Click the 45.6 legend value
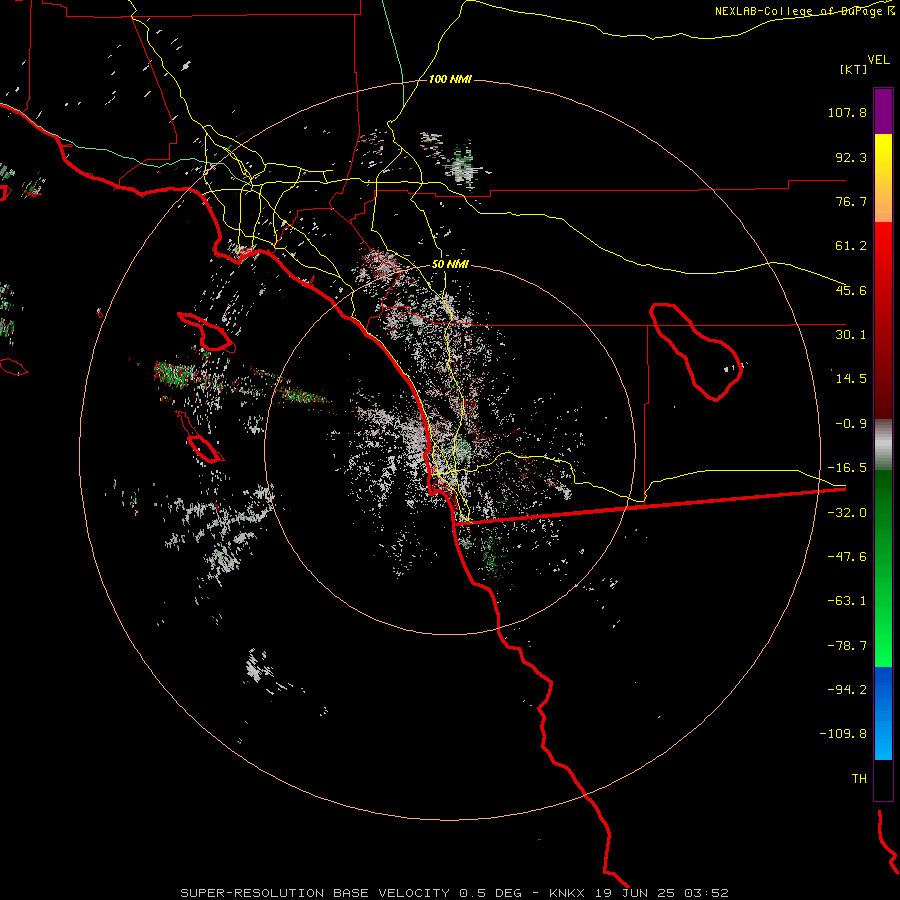 click(x=851, y=290)
